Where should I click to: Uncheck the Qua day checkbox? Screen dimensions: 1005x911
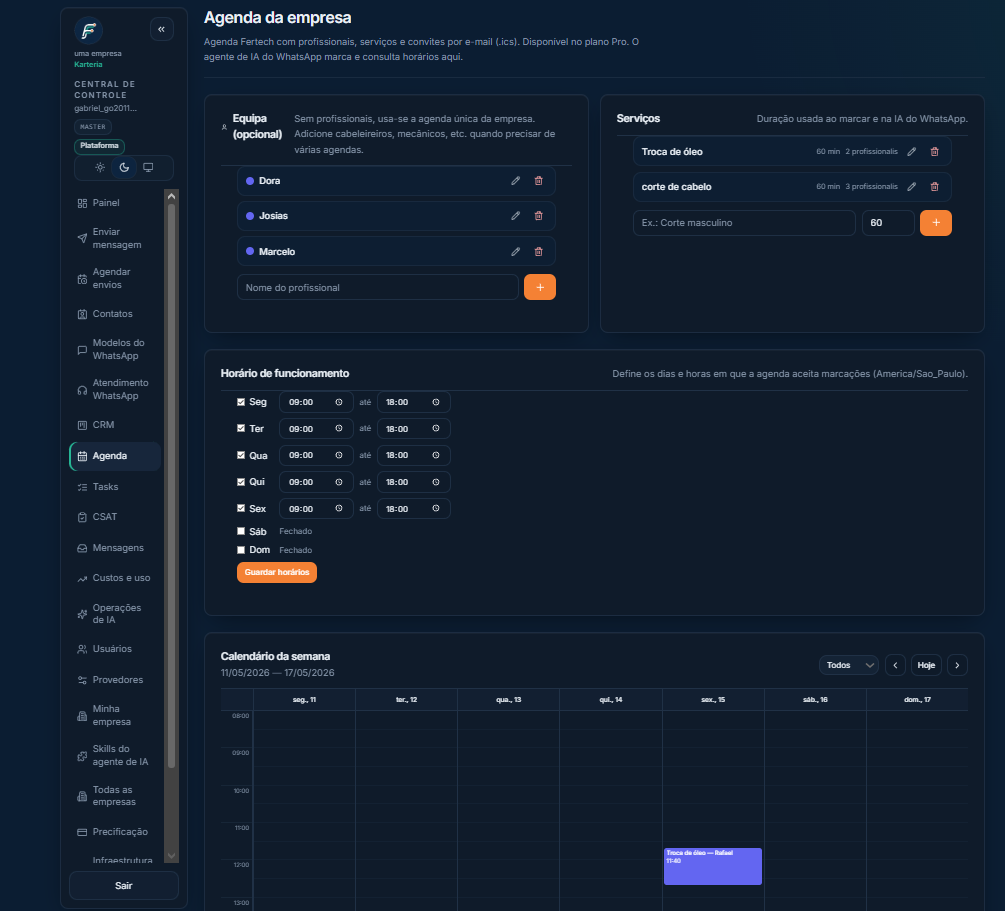tap(241, 455)
